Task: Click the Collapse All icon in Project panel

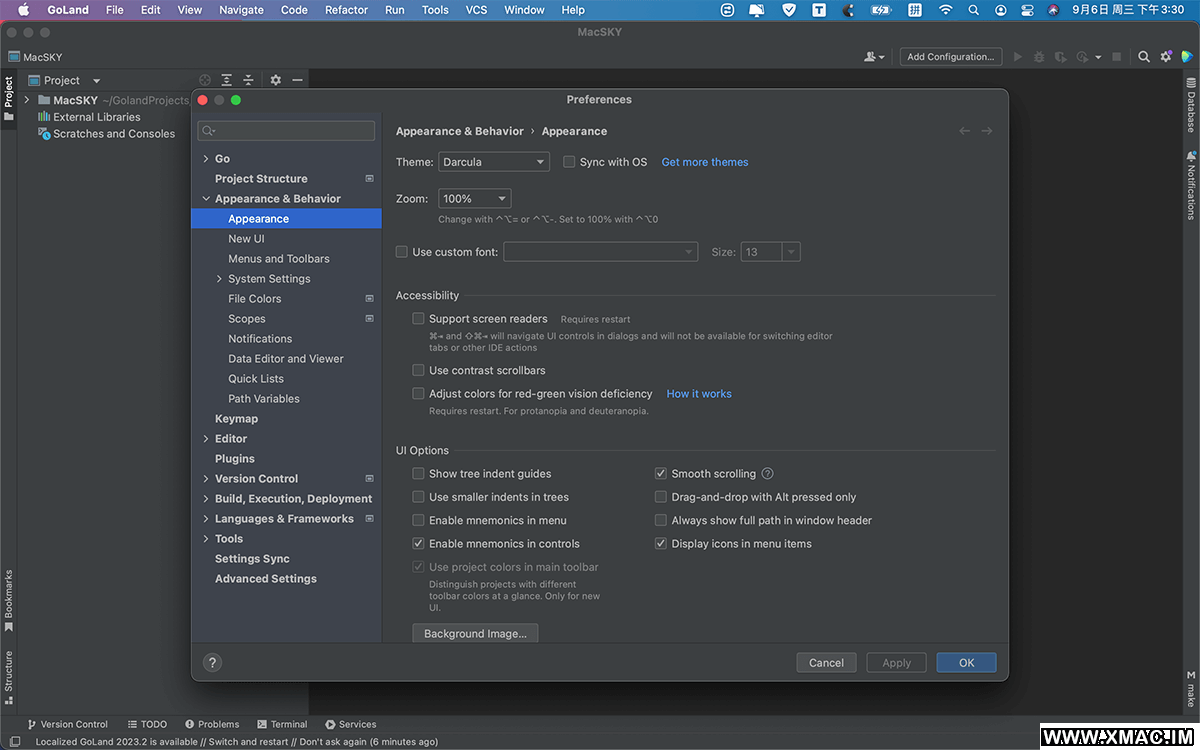Action: [x=248, y=80]
